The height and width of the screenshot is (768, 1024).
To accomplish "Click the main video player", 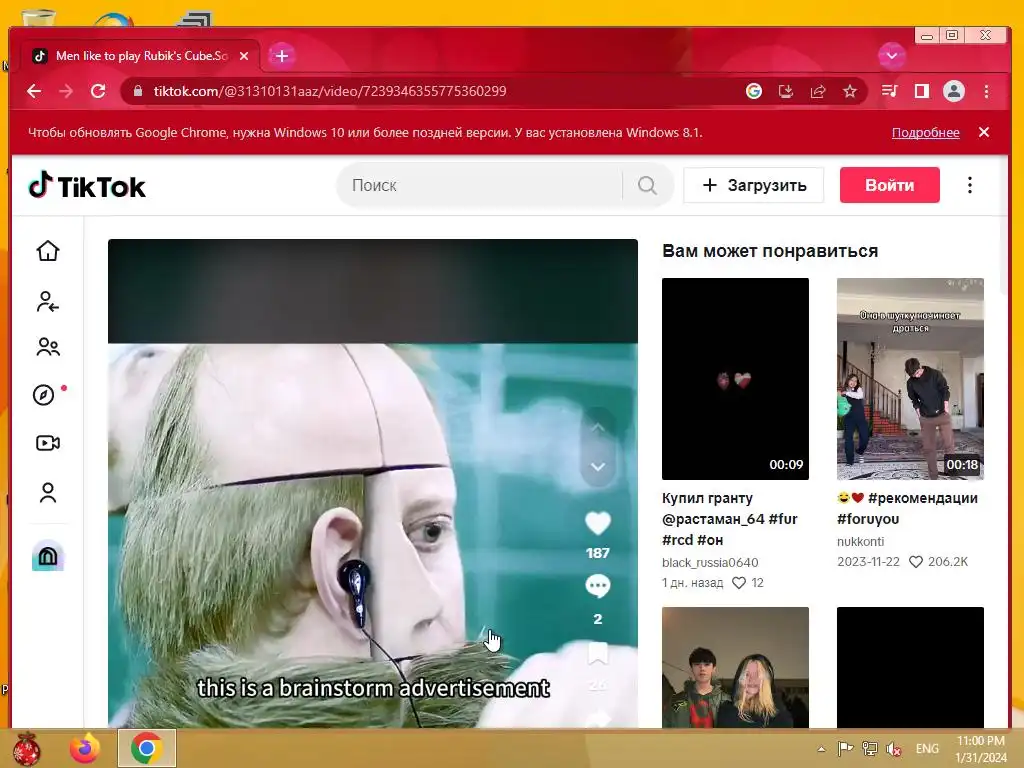I will 373,483.
